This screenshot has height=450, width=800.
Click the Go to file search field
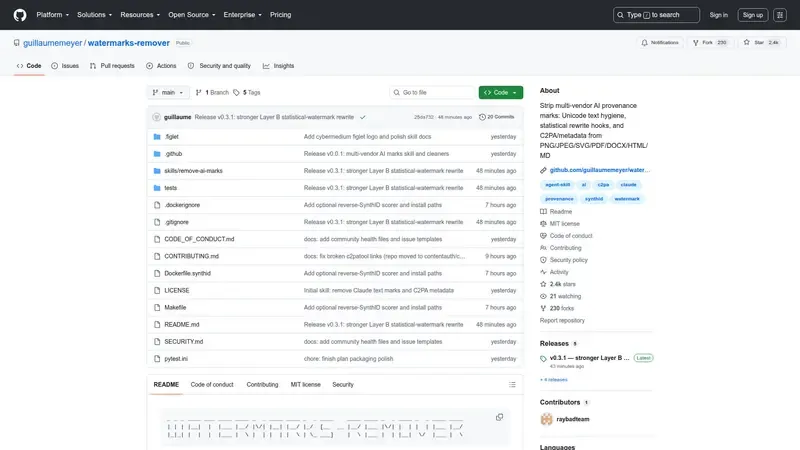432,92
